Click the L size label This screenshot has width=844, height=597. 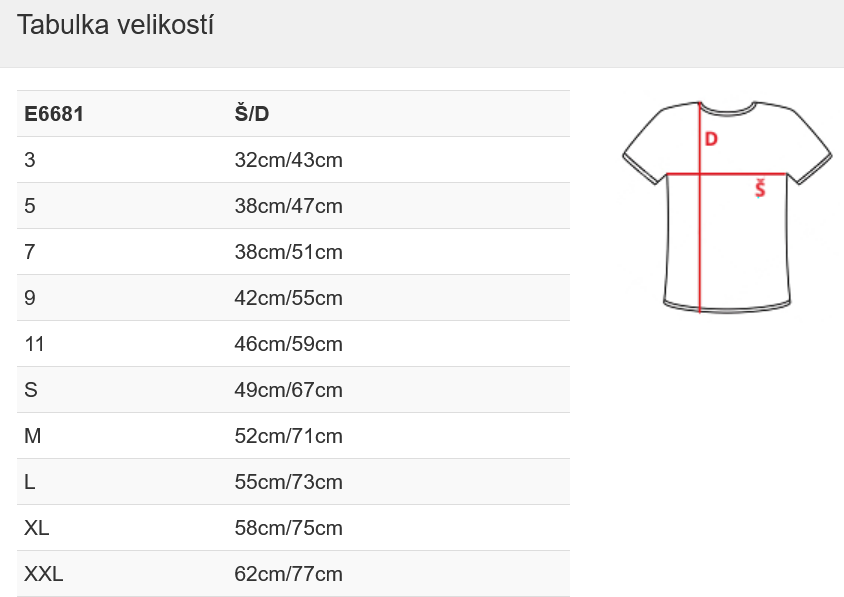(30, 482)
